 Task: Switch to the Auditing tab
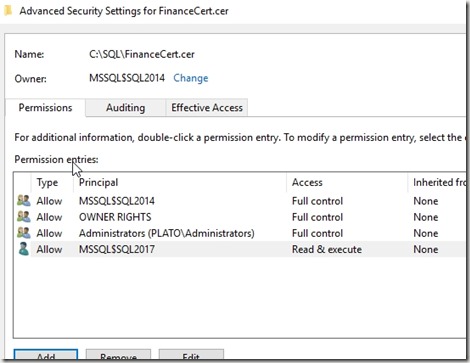pyautogui.click(x=125, y=108)
